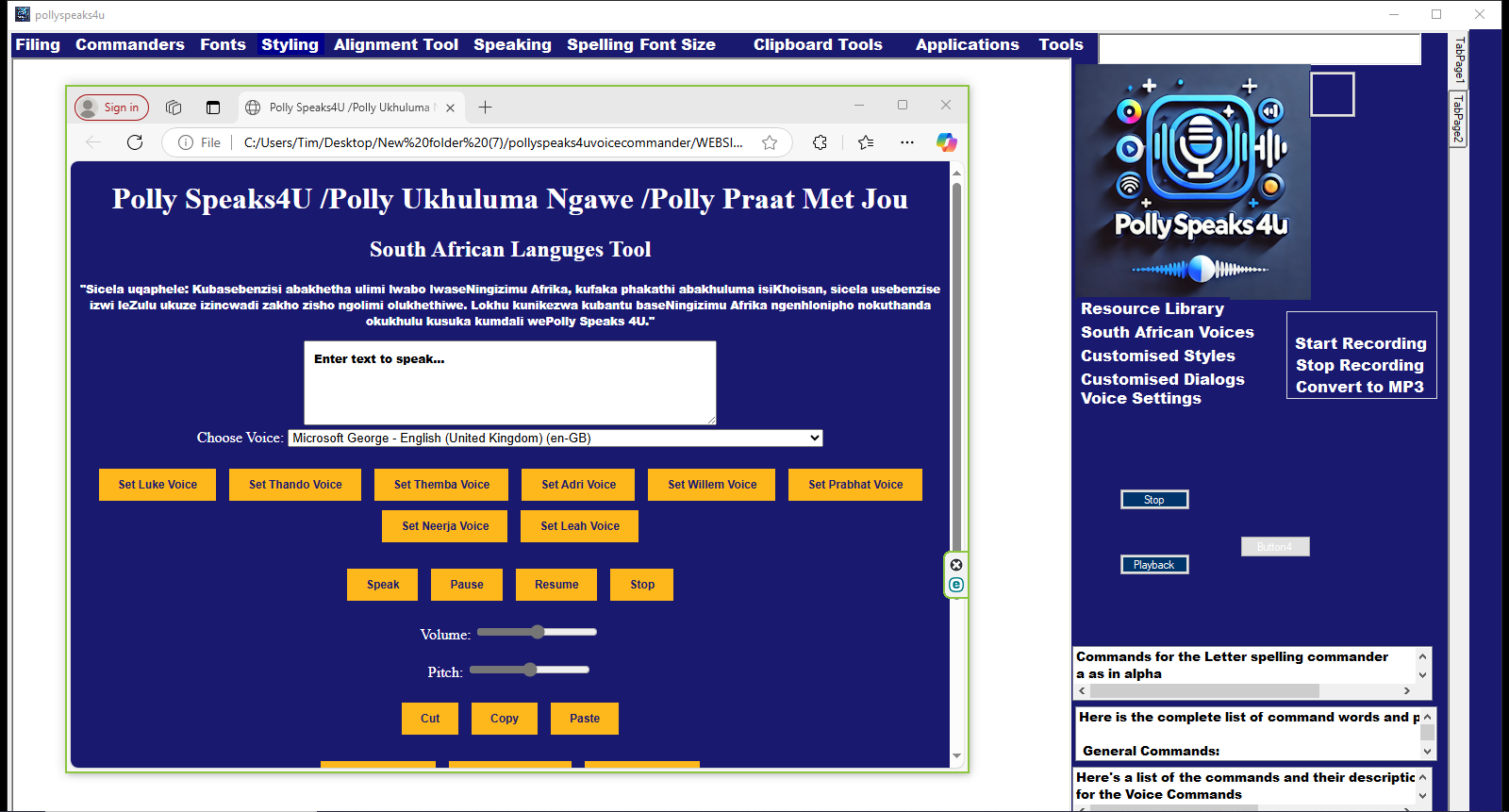Click the Set Leah Voice button
Screen dimensions: 1509x812
coord(580,526)
